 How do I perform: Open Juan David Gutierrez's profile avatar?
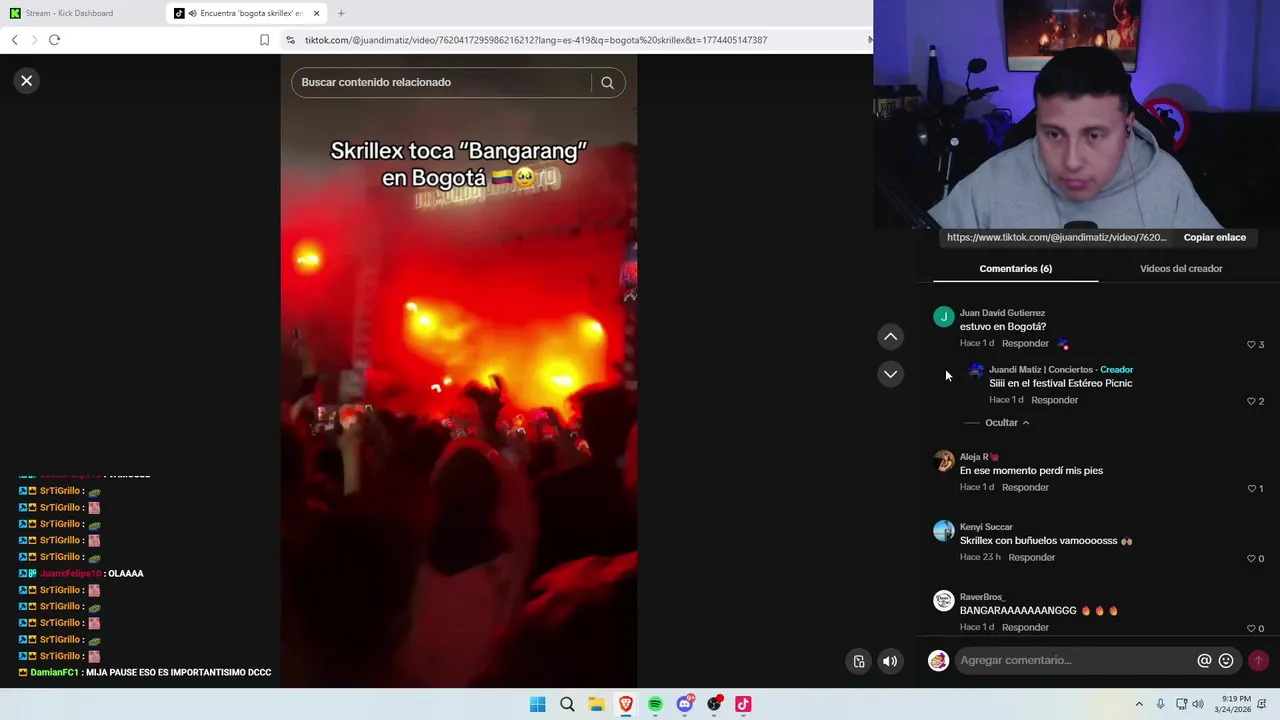coord(943,317)
